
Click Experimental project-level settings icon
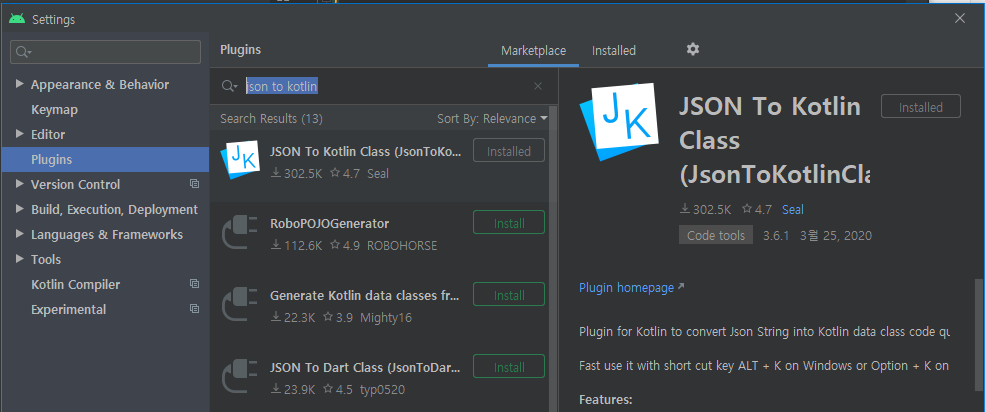194,309
